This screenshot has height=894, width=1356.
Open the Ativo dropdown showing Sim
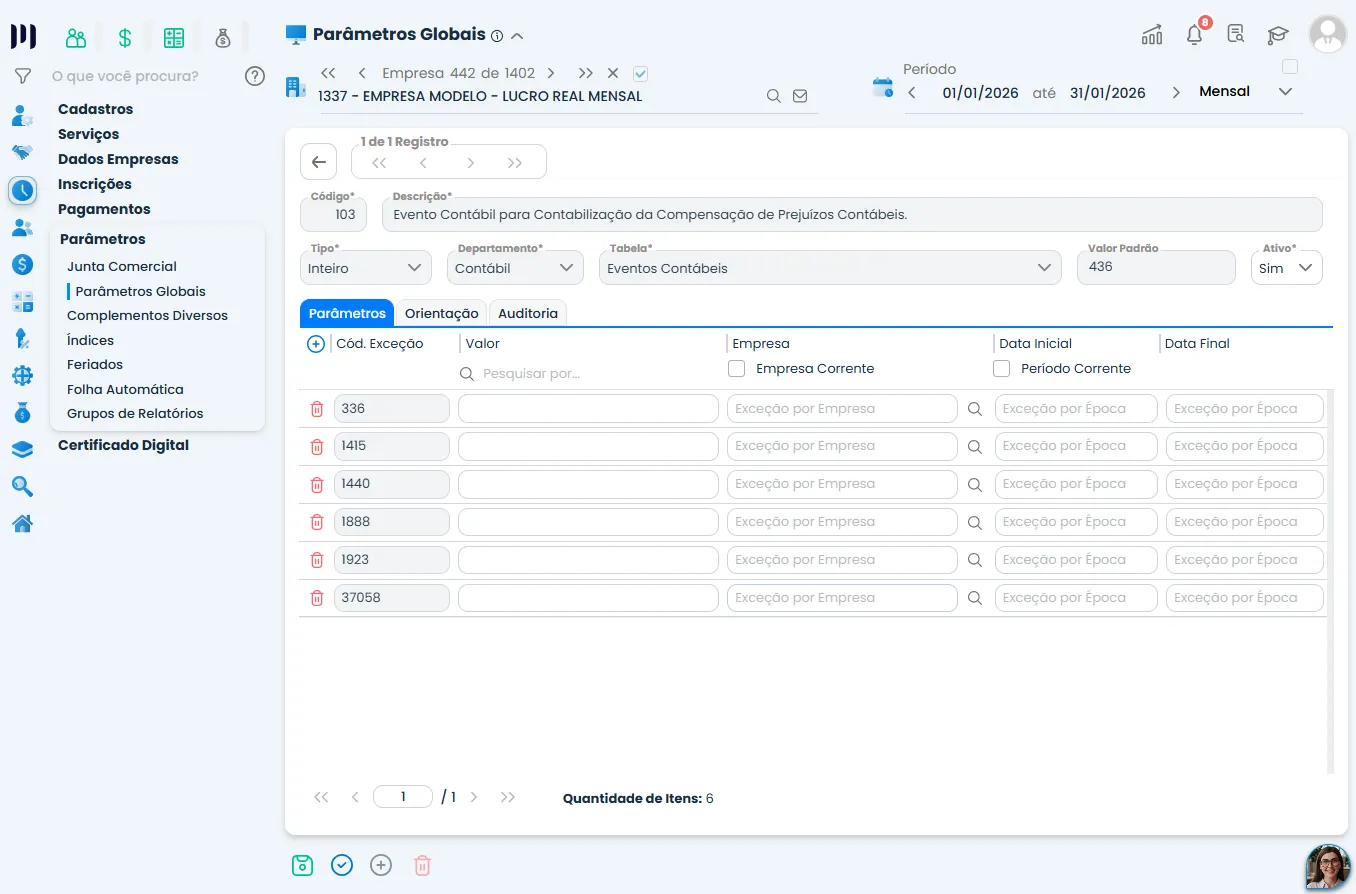coord(1287,268)
